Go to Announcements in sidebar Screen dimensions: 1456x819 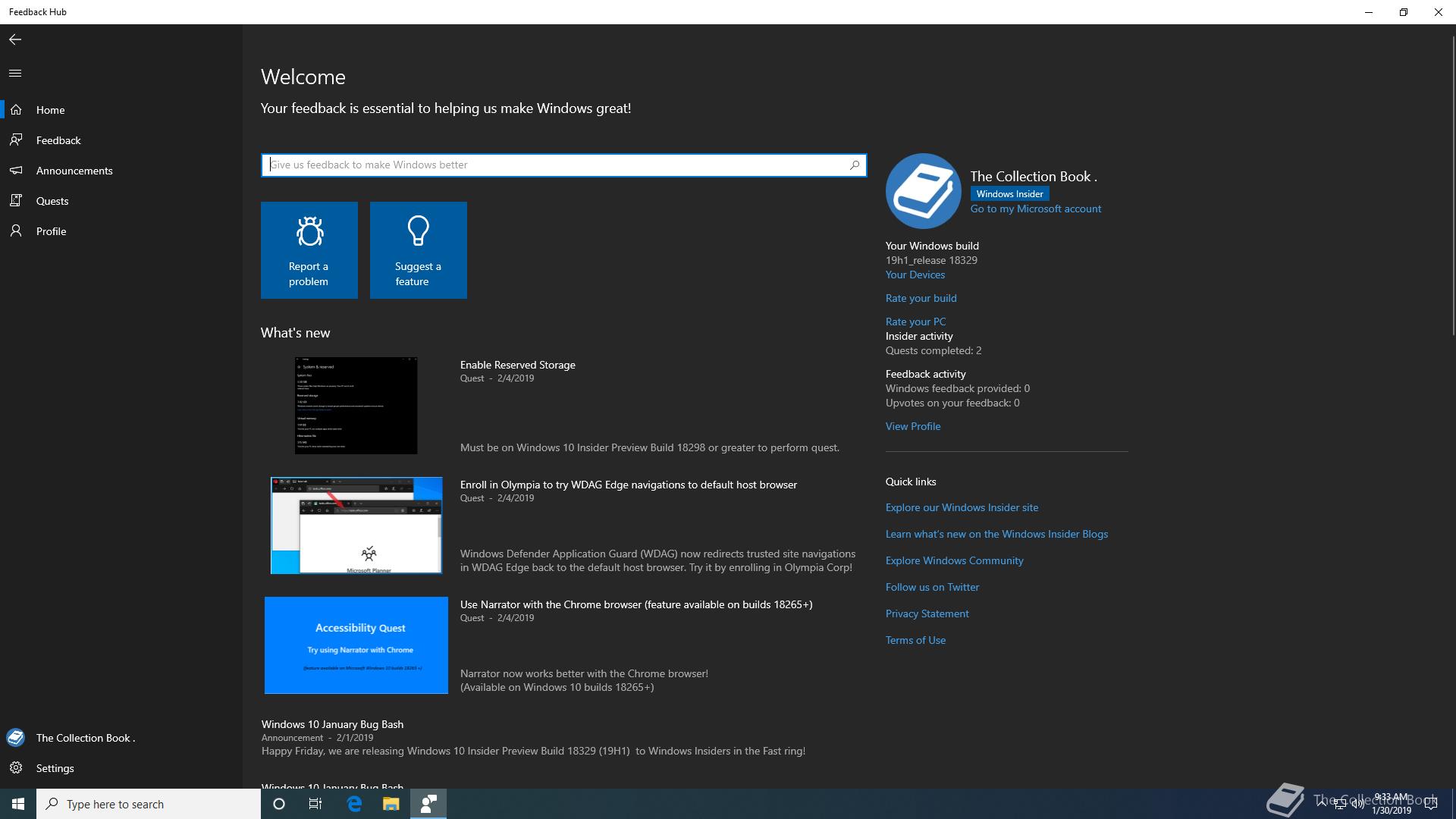[x=74, y=171]
